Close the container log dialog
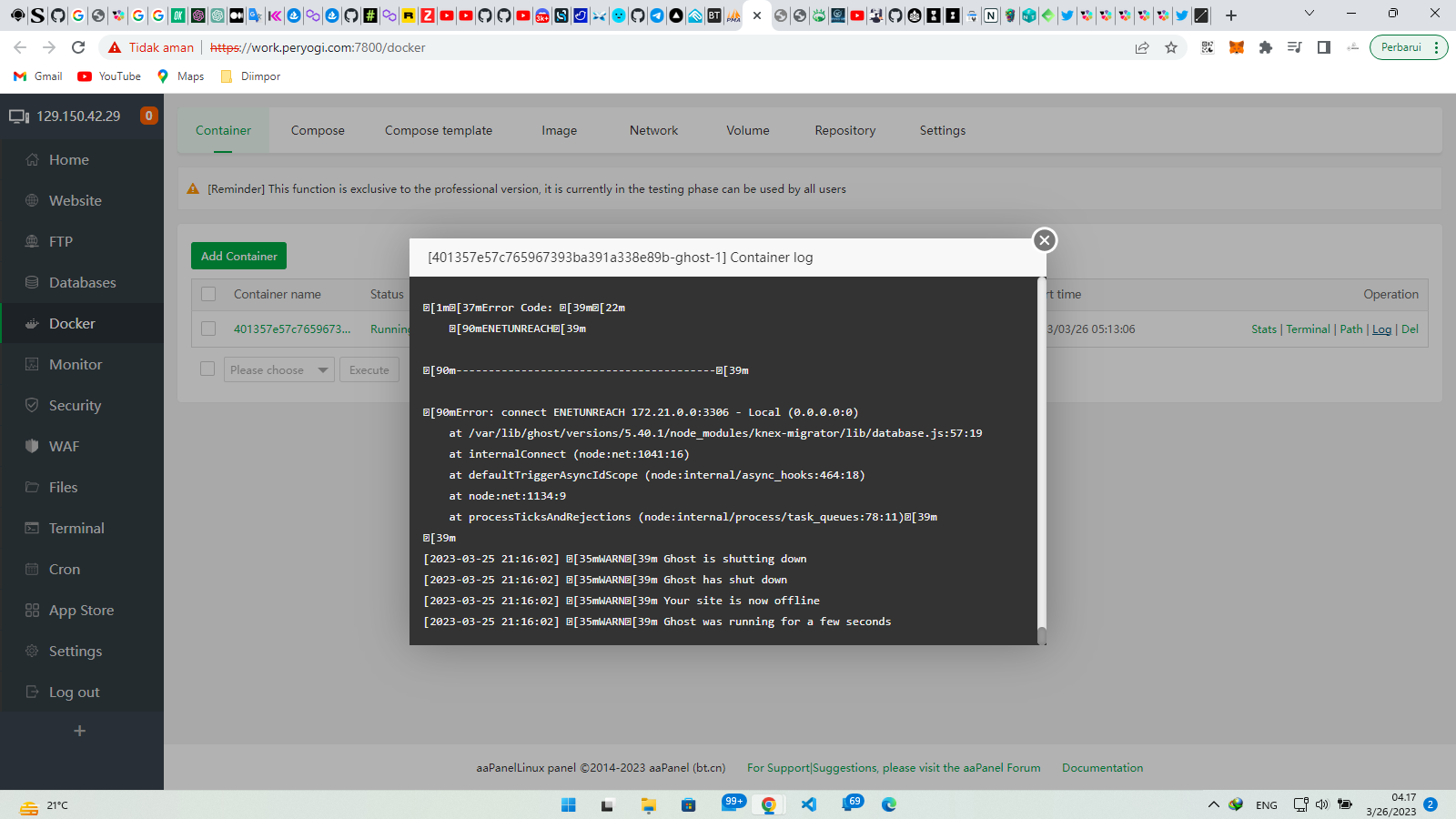 tap(1045, 240)
